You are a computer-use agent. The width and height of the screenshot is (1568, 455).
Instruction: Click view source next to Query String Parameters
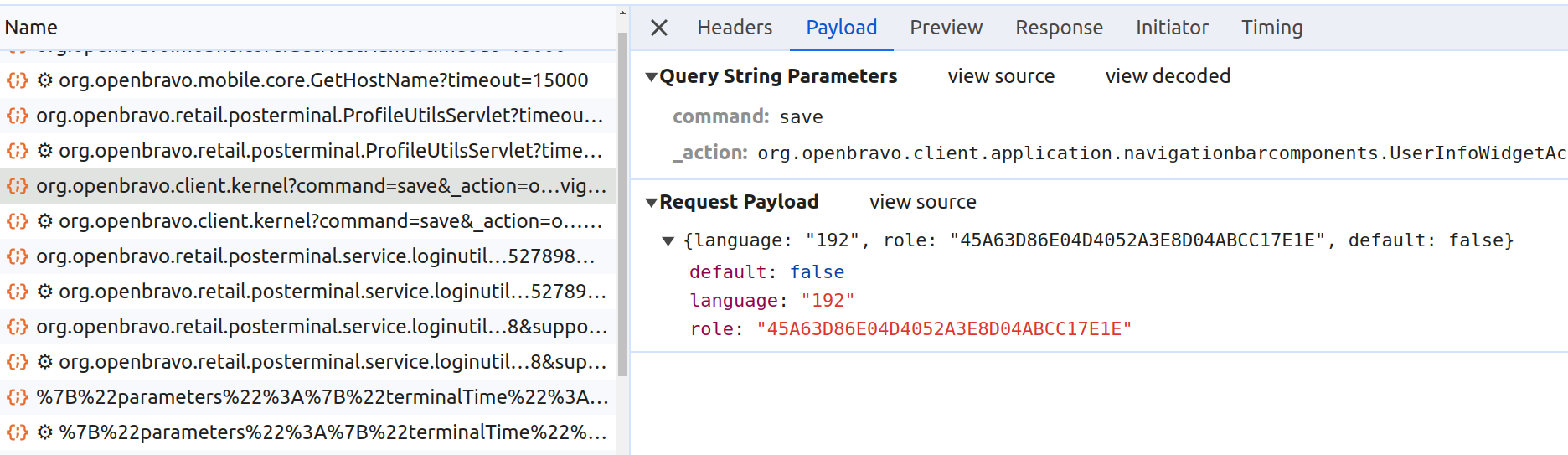[1000, 76]
